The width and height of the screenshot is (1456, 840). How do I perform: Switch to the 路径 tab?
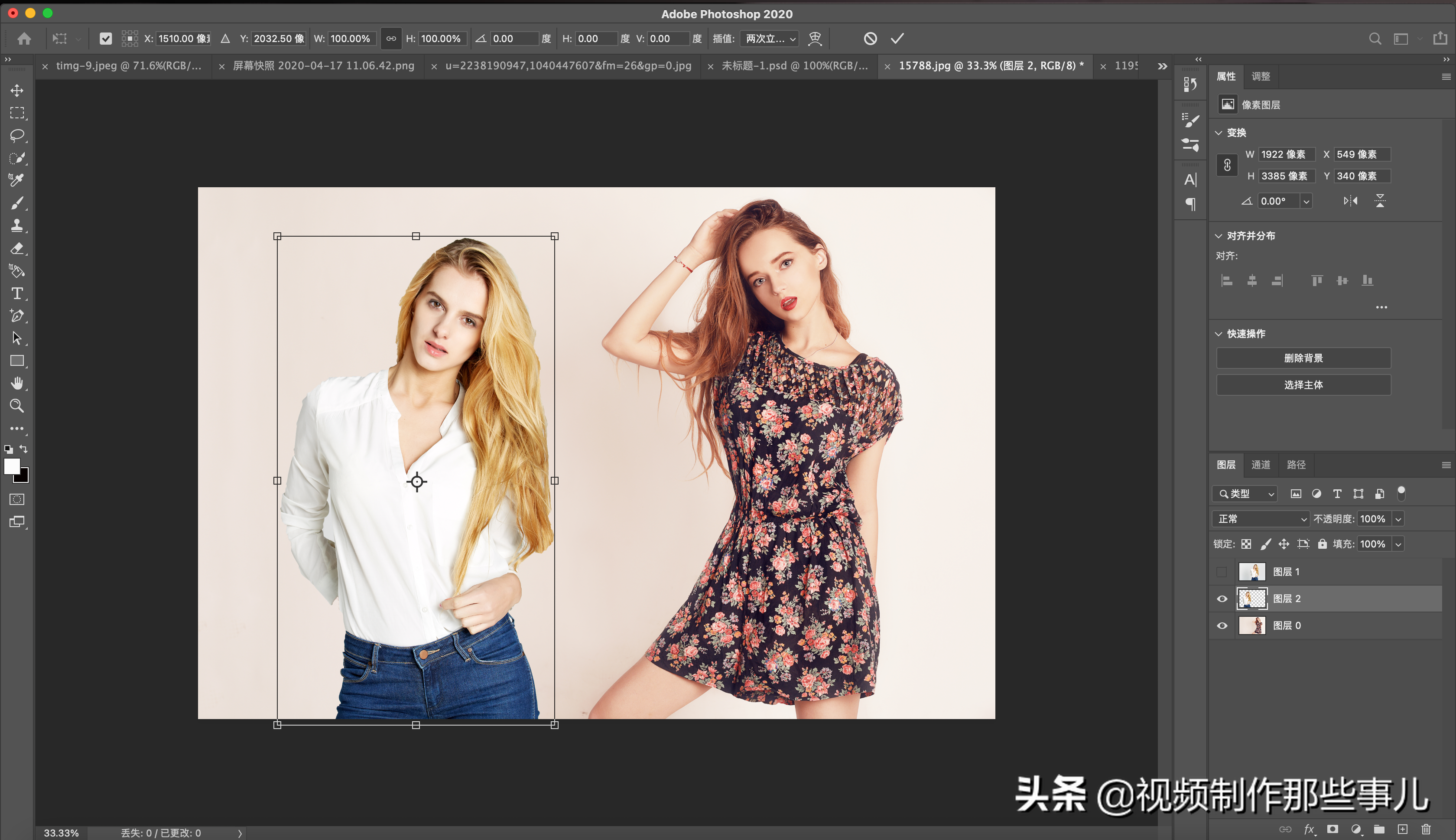tap(1297, 464)
